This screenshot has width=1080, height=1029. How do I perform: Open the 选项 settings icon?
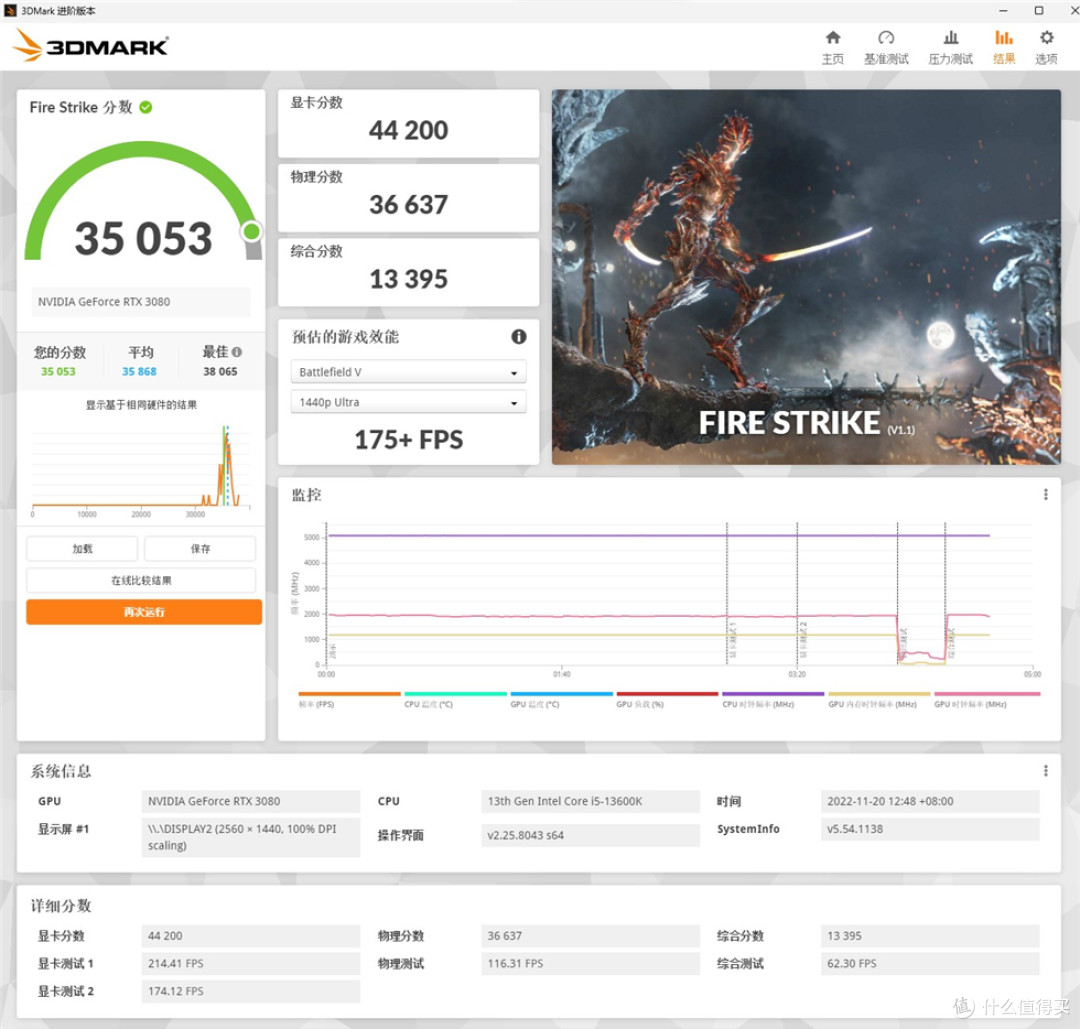(1046, 46)
